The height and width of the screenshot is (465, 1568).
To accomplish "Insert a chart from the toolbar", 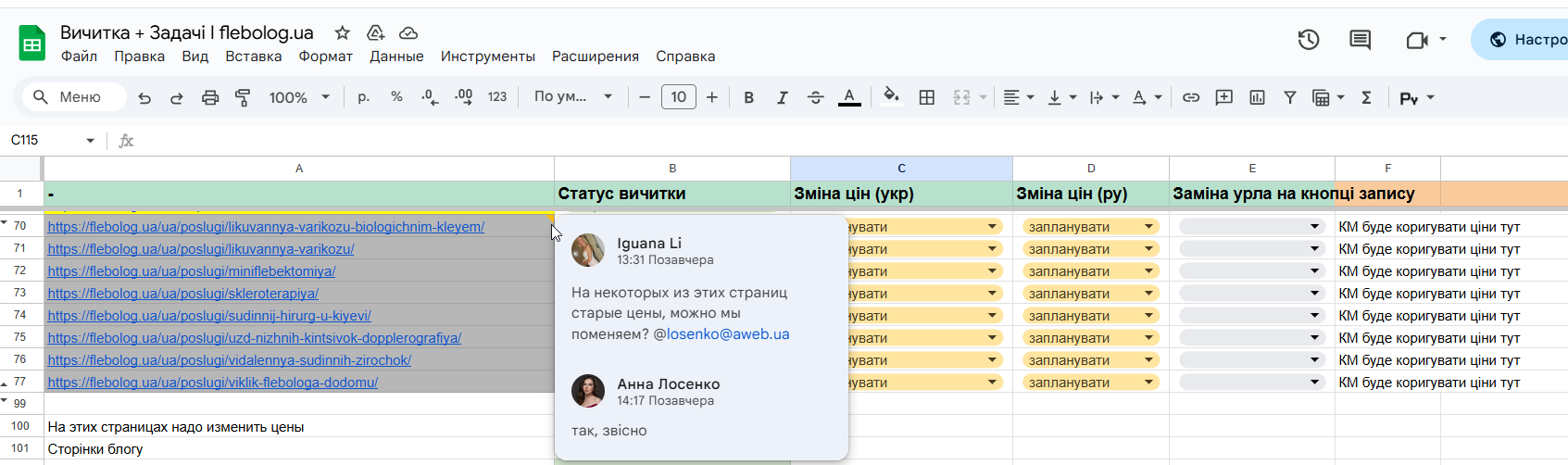I will pyautogui.click(x=1257, y=97).
